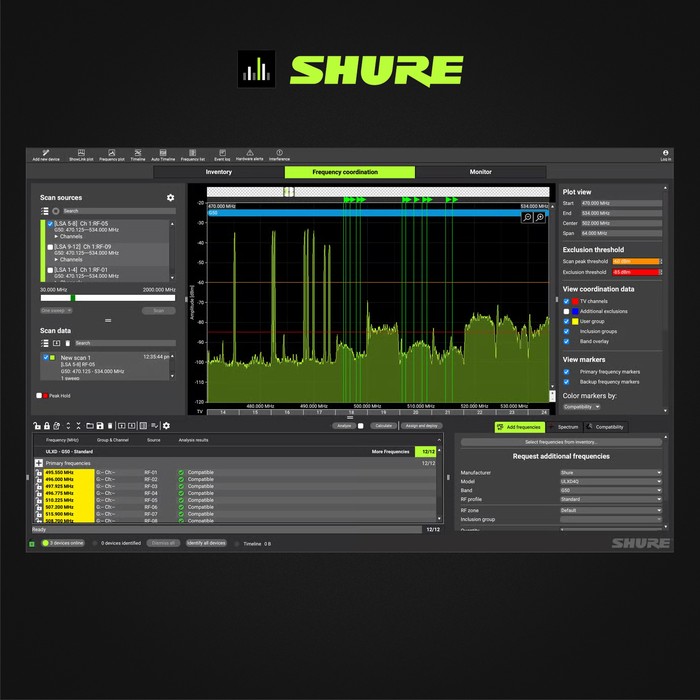The height and width of the screenshot is (700, 700).
Task: Open the ShowLink plot view
Action: (81, 155)
